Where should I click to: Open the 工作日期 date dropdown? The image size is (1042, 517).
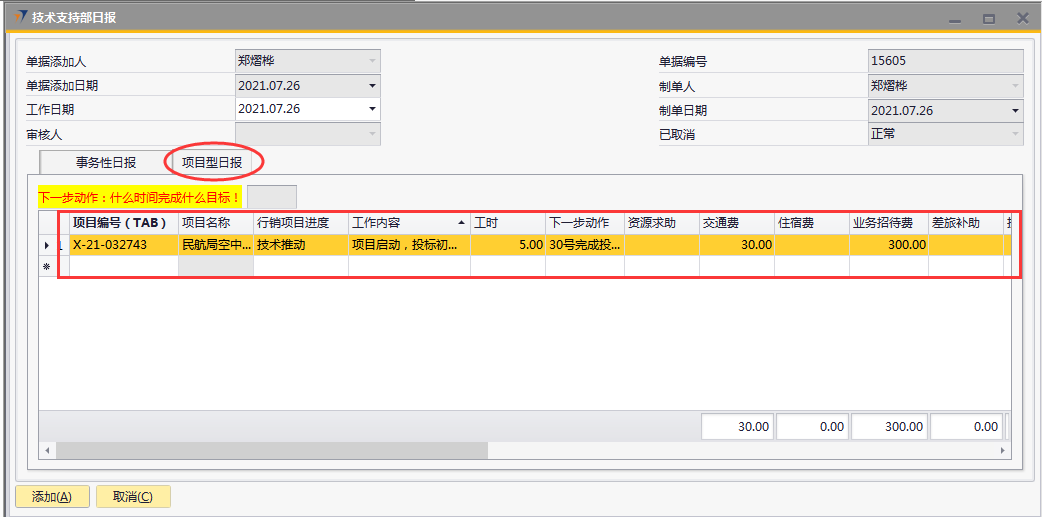(x=372, y=109)
